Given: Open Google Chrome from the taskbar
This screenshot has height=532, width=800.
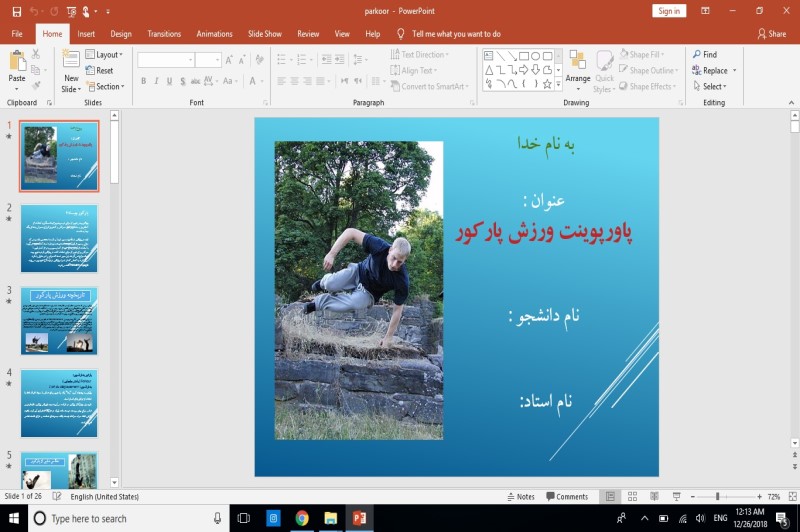Looking at the screenshot, I should [x=302, y=518].
